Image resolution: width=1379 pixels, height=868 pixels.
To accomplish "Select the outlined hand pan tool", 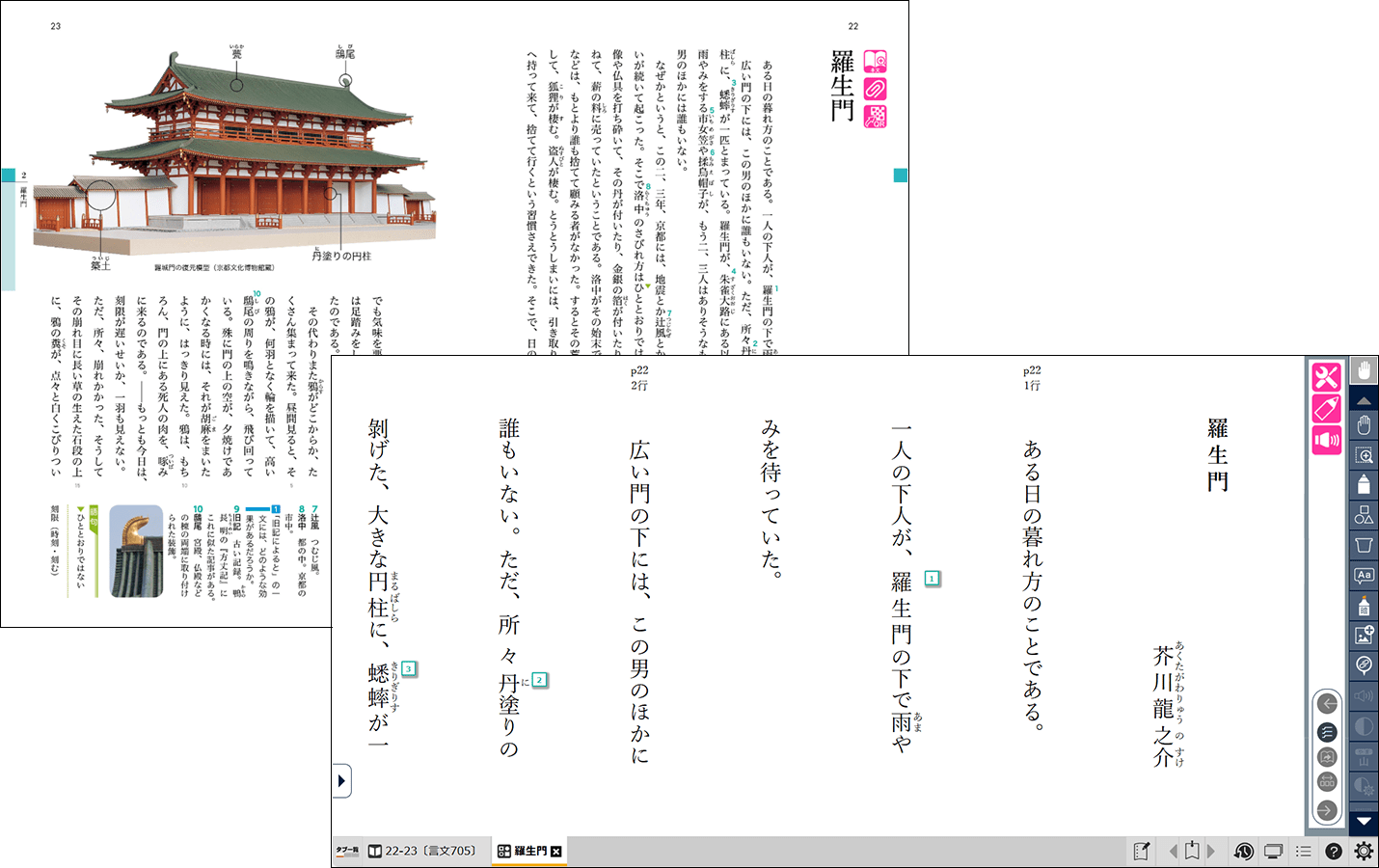I will point(1364,425).
